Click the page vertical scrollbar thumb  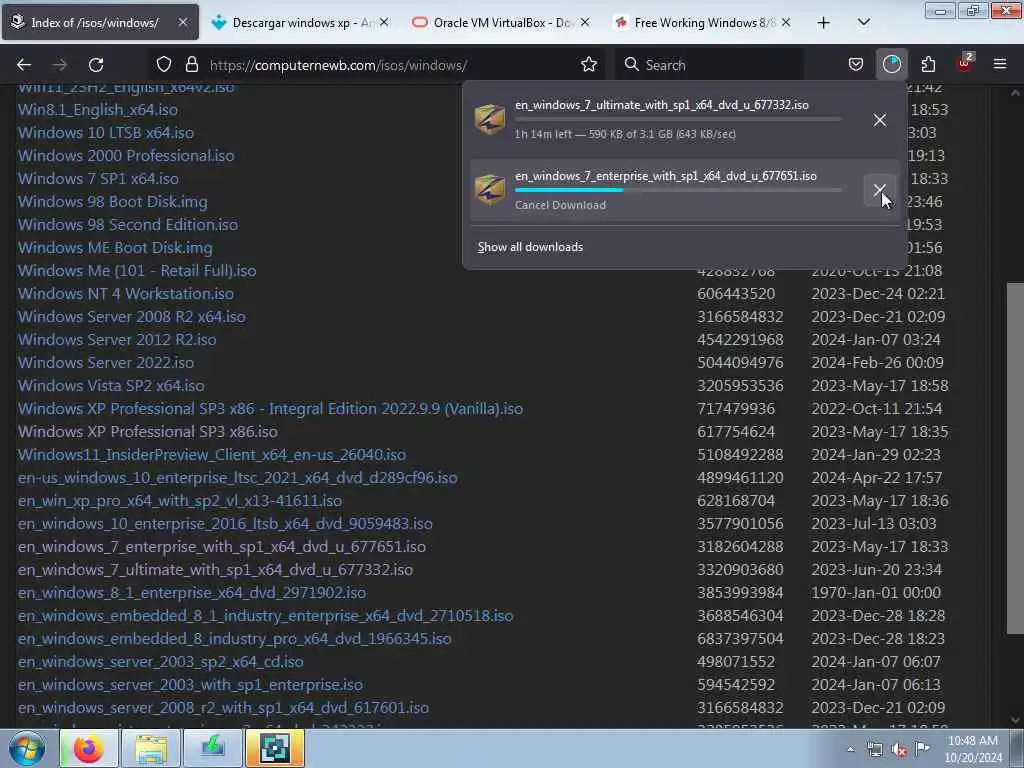coord(1015,458)
